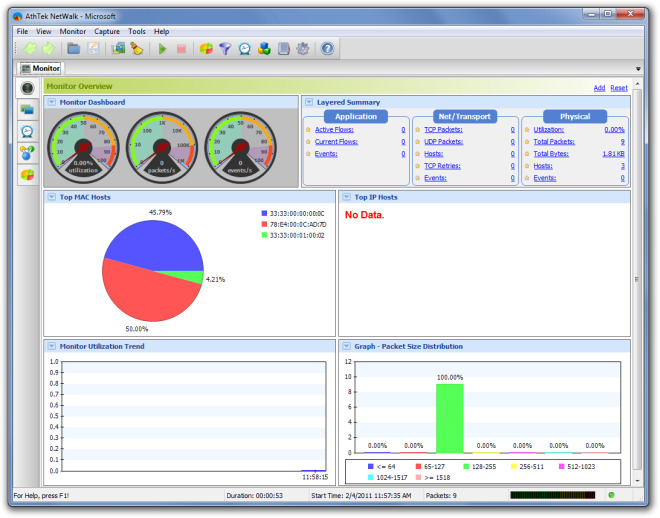Viewport: 660px width, 518px height.
Task: Open the Help menu
Action: 161,32
